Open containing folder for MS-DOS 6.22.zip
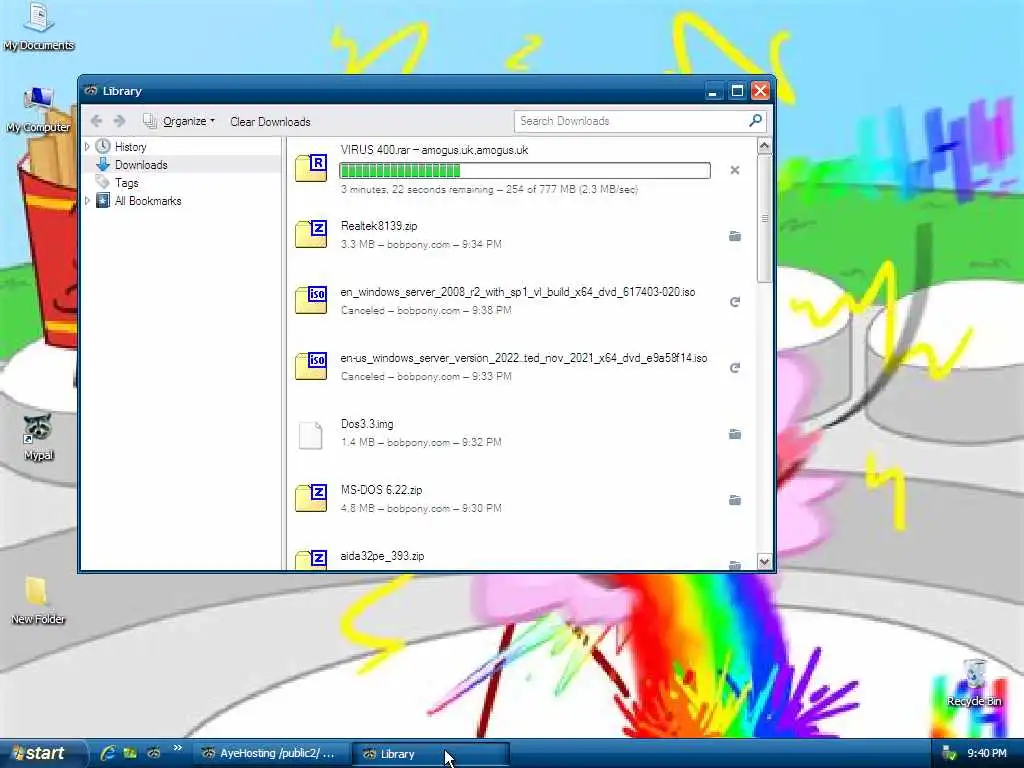 tap(735, 500)
